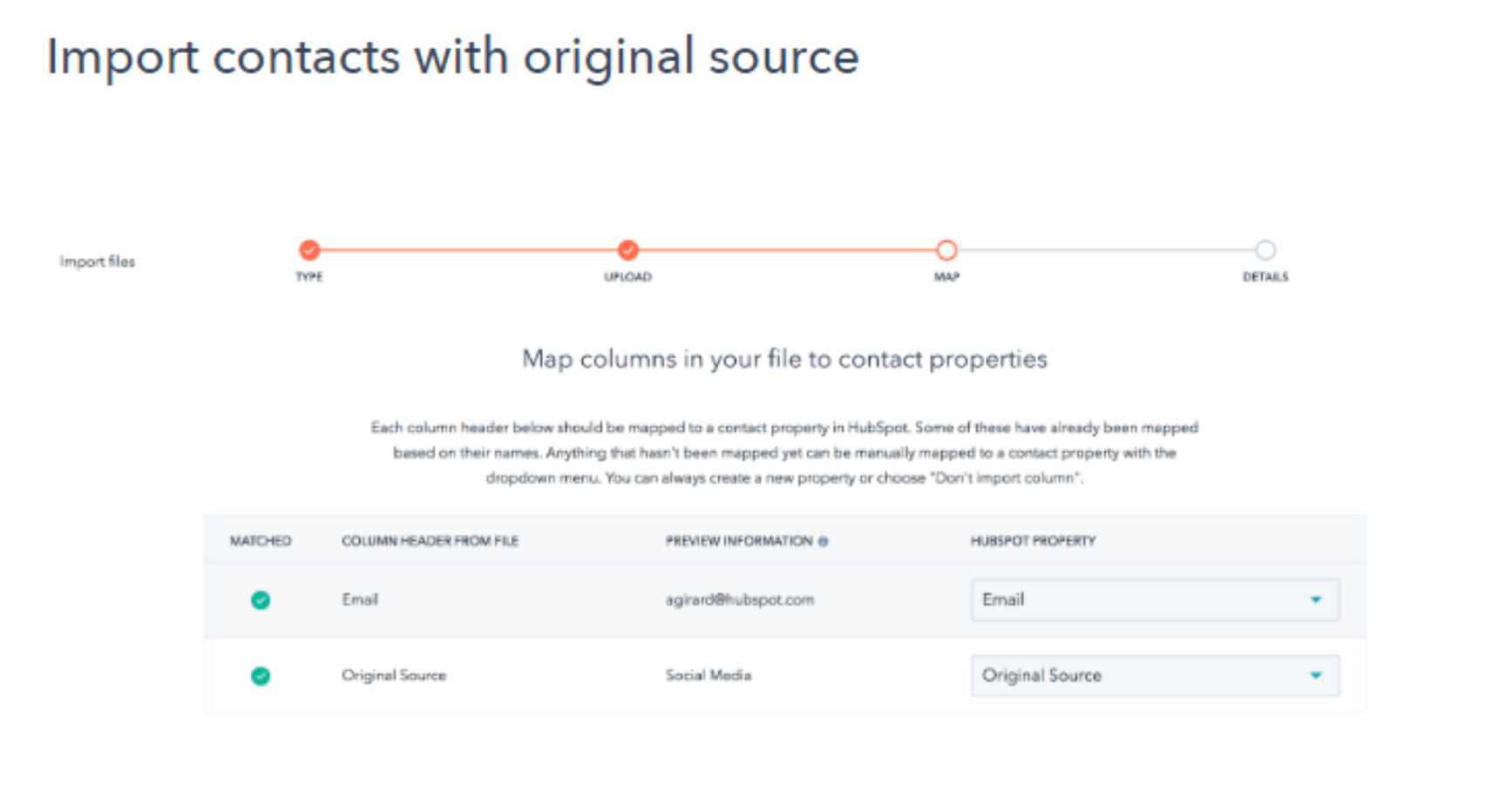Click the MATCHED column header

(261, 541)
